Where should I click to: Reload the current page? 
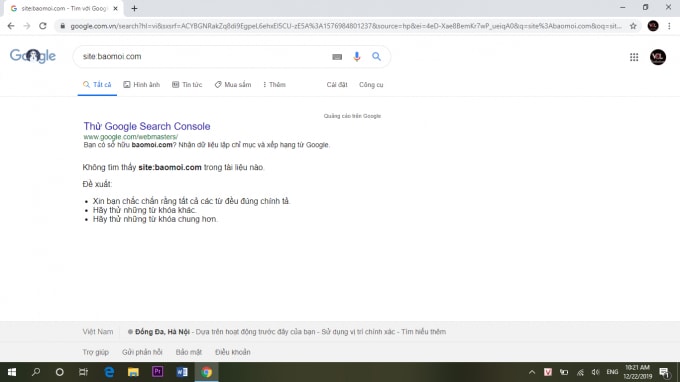click(42, 26)
